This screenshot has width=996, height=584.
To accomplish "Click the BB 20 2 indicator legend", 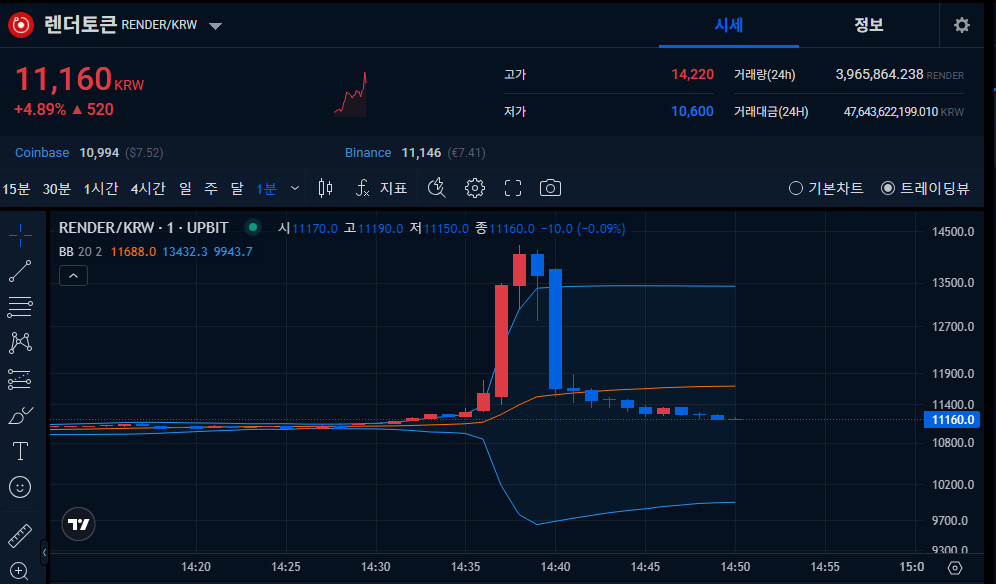I will (81, 252).
